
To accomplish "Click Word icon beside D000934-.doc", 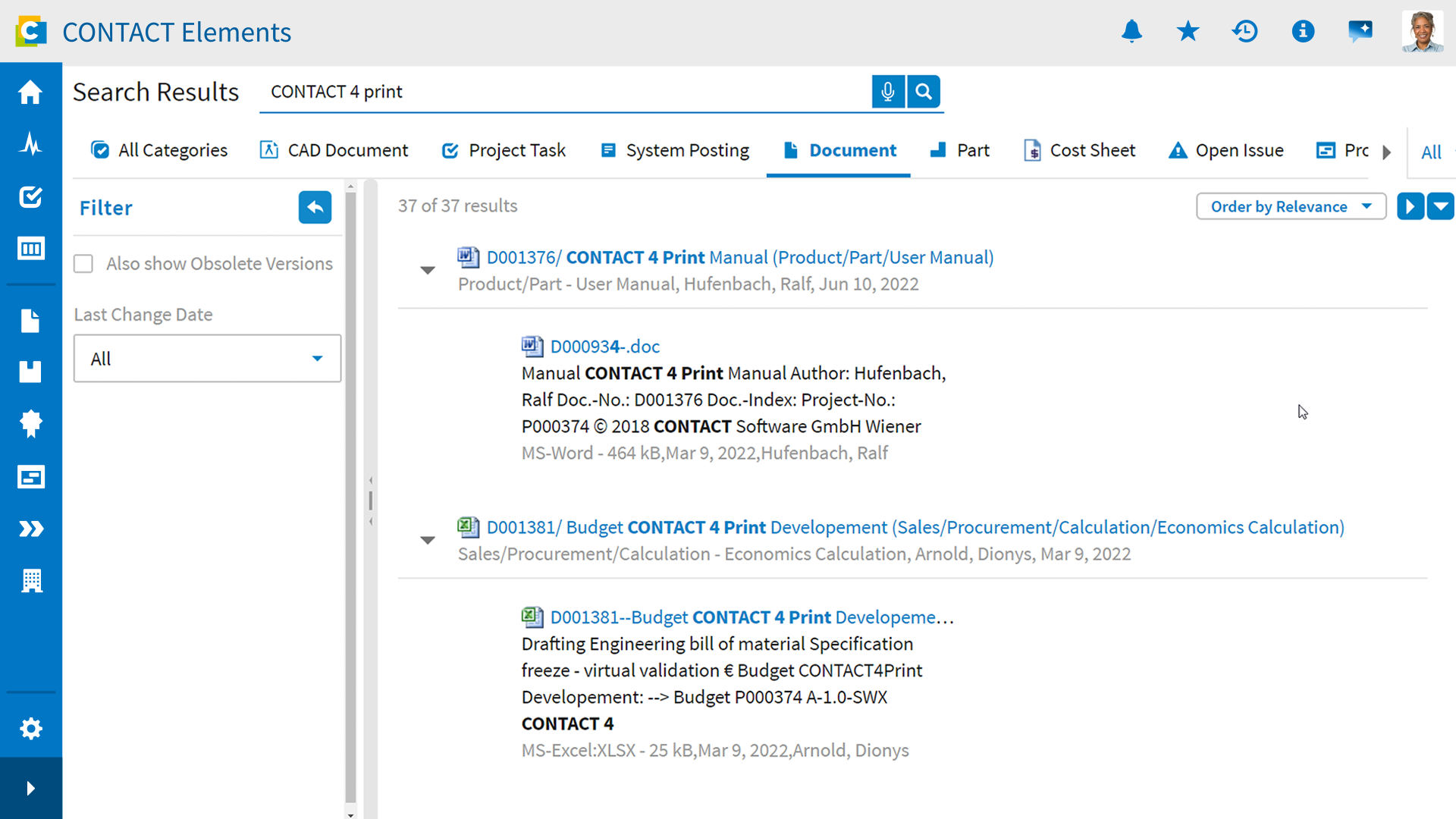I will pos(532,347).
